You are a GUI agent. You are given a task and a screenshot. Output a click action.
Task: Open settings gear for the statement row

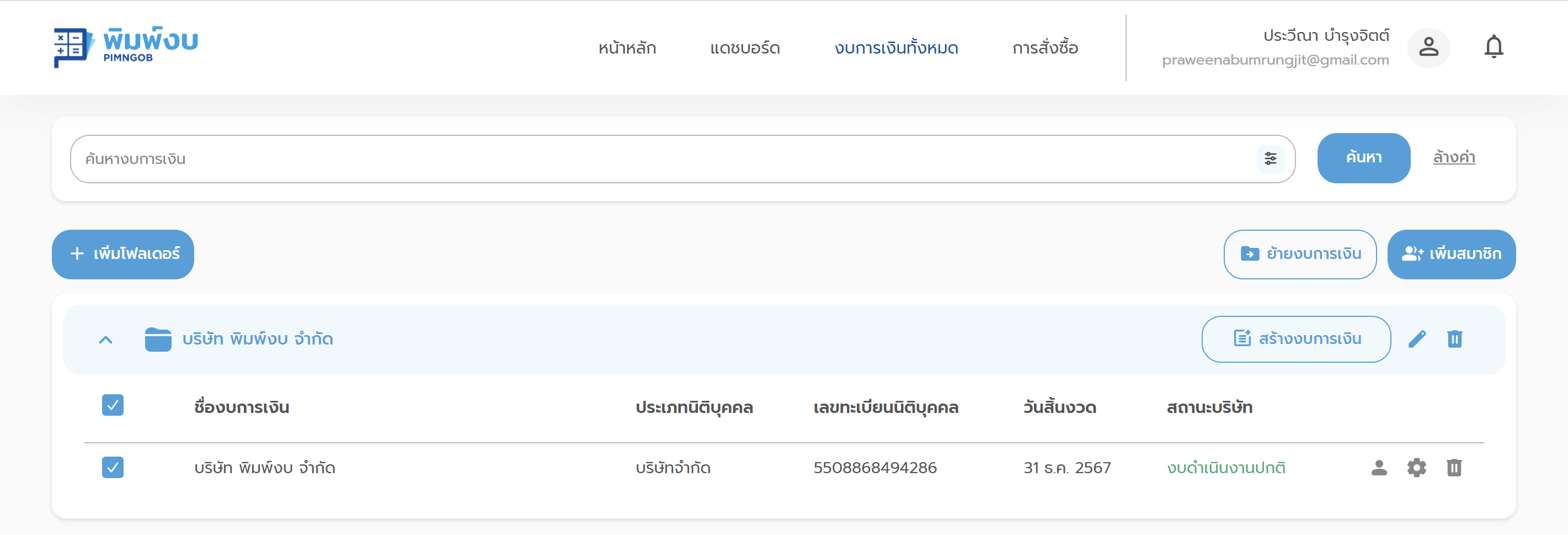[x=1416, y=467]
